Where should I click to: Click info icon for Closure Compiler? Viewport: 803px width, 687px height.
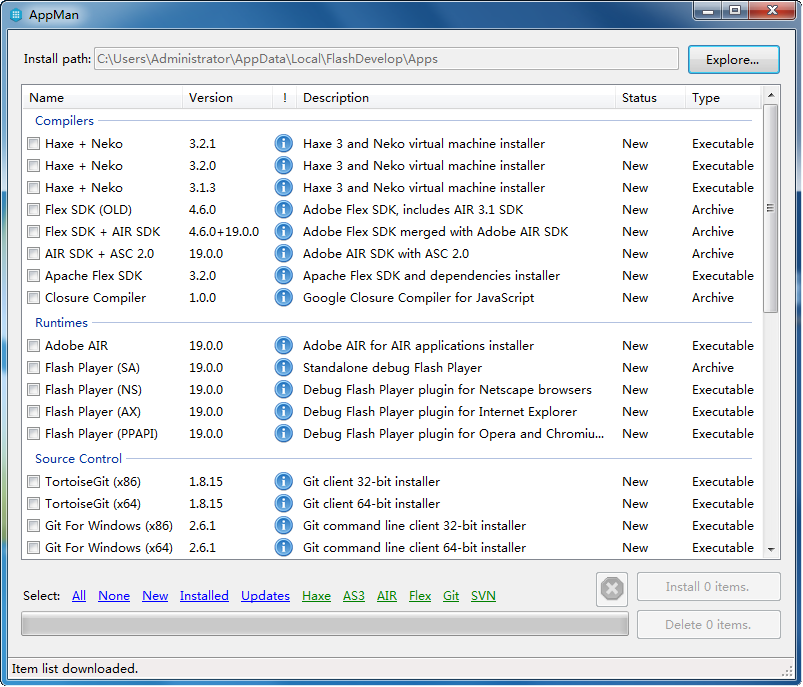point(283,298)
